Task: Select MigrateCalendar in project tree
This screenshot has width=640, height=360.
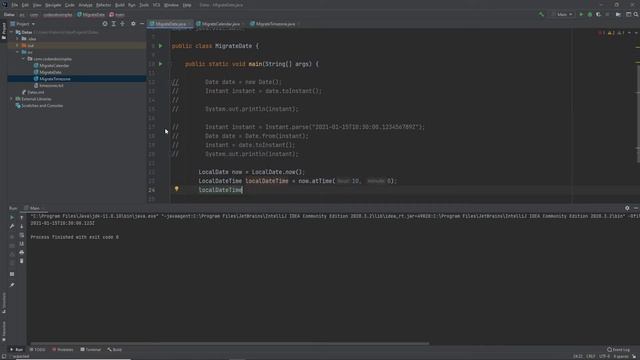Action: pyautogui.click(x=54, y=65)
